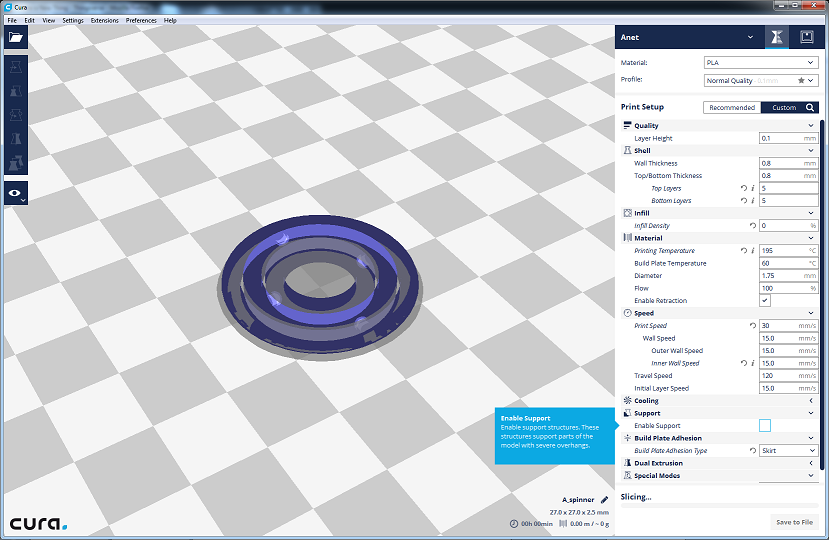Image resolution: width=829 pixels, height=540 pixels.
Task: Toggle the Enable Retraction checkbox
Action: point(765,300)
